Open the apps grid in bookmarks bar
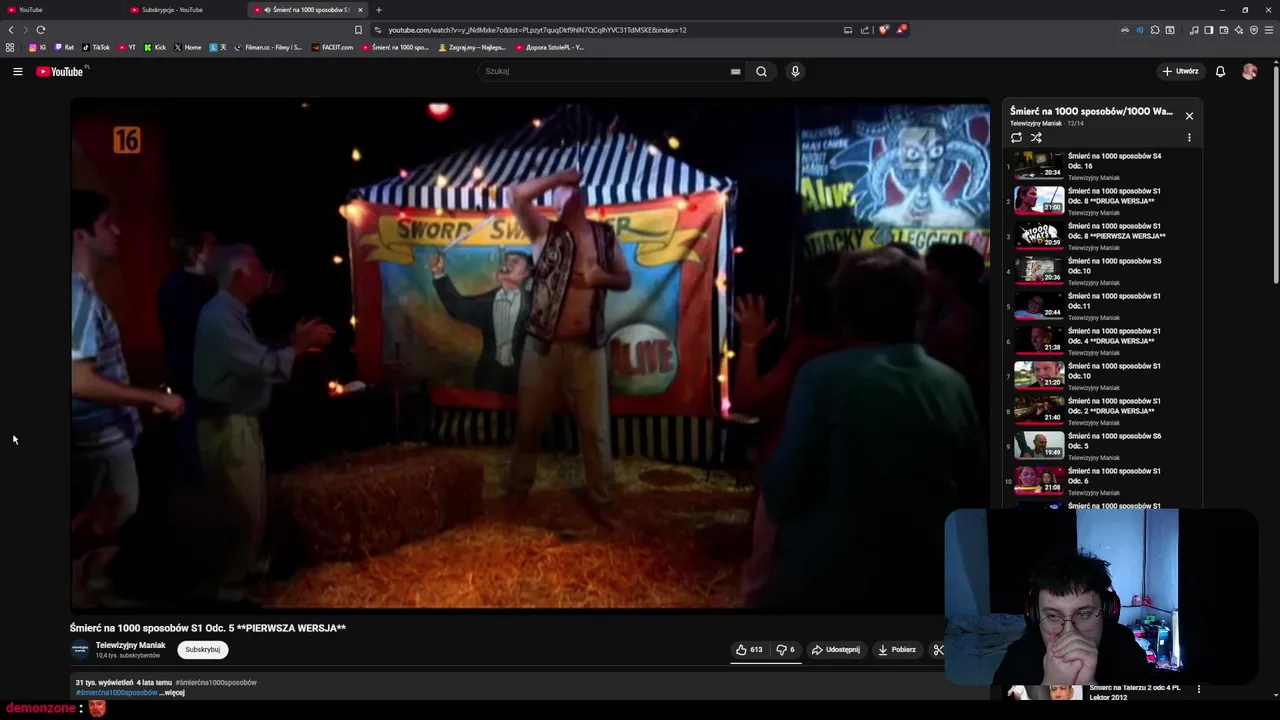 10,47
